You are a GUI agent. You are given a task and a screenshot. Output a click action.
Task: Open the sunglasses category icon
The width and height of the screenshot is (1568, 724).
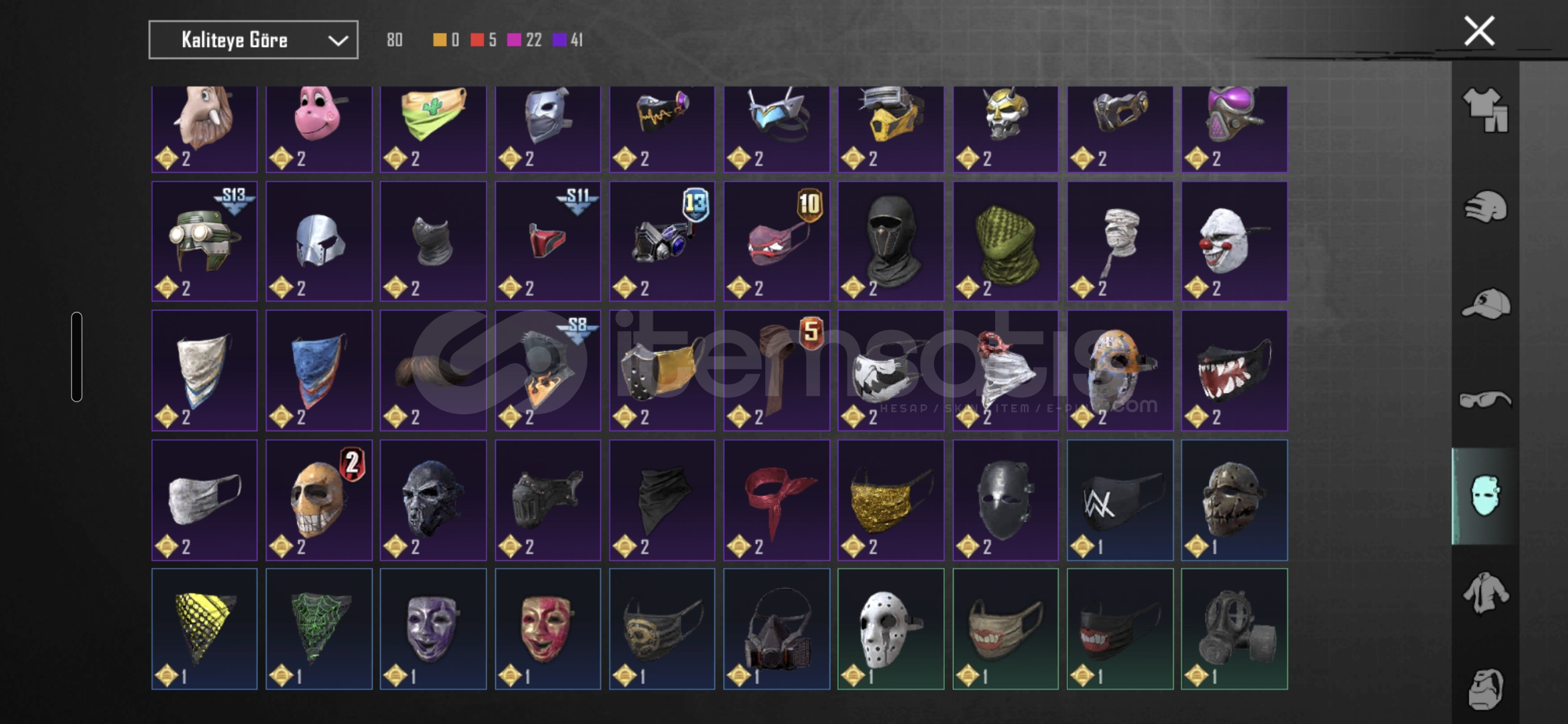point(1486,400)
